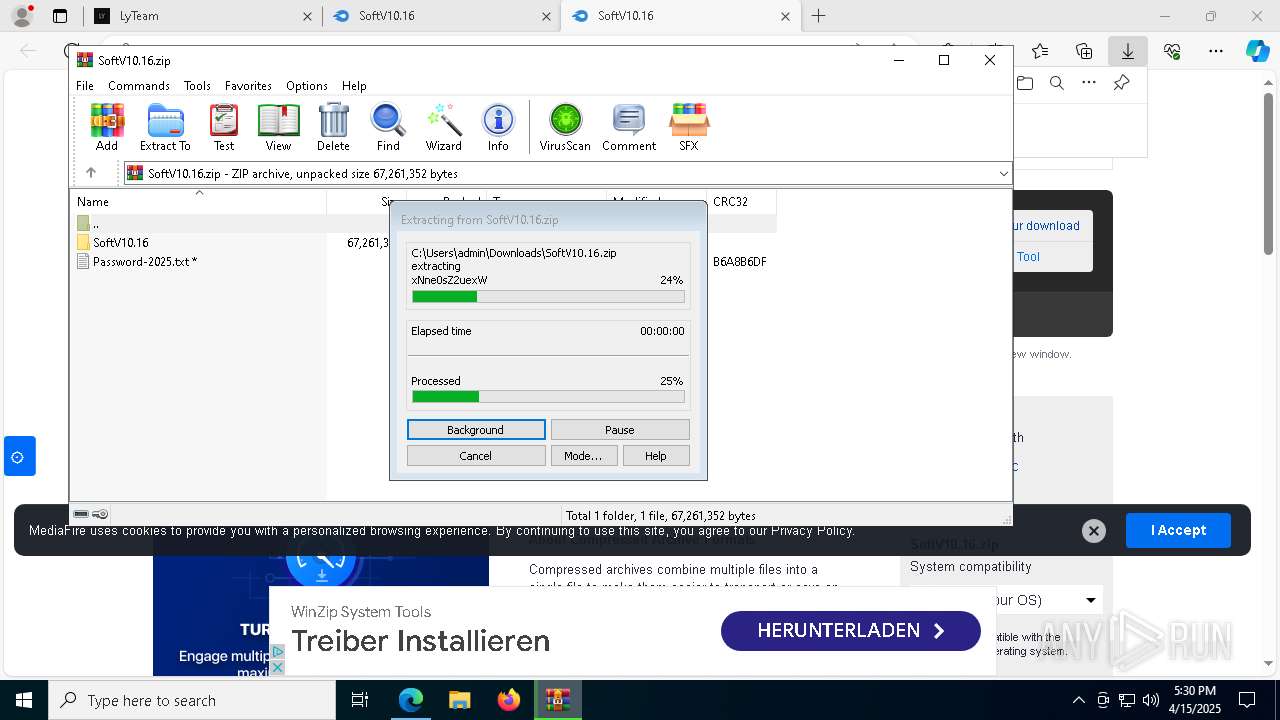This screenshot has width=1280, height=720.
Task: Click the Extract To toolbar icon
Action: [165, 127]
